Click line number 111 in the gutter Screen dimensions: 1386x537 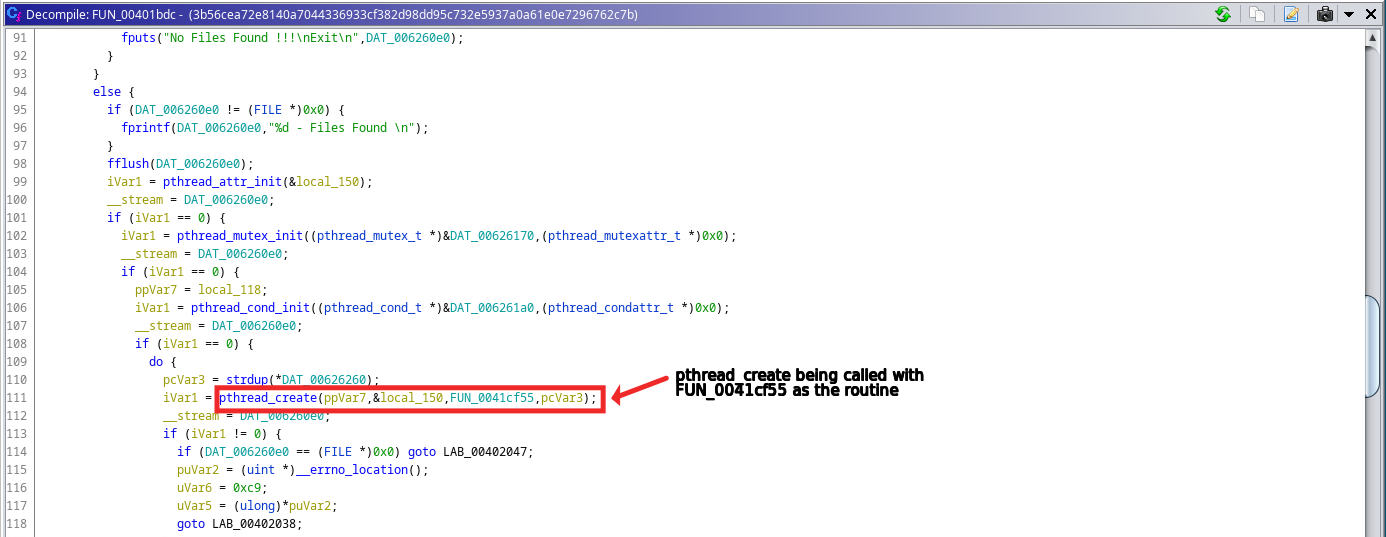(x=16, y=398)
